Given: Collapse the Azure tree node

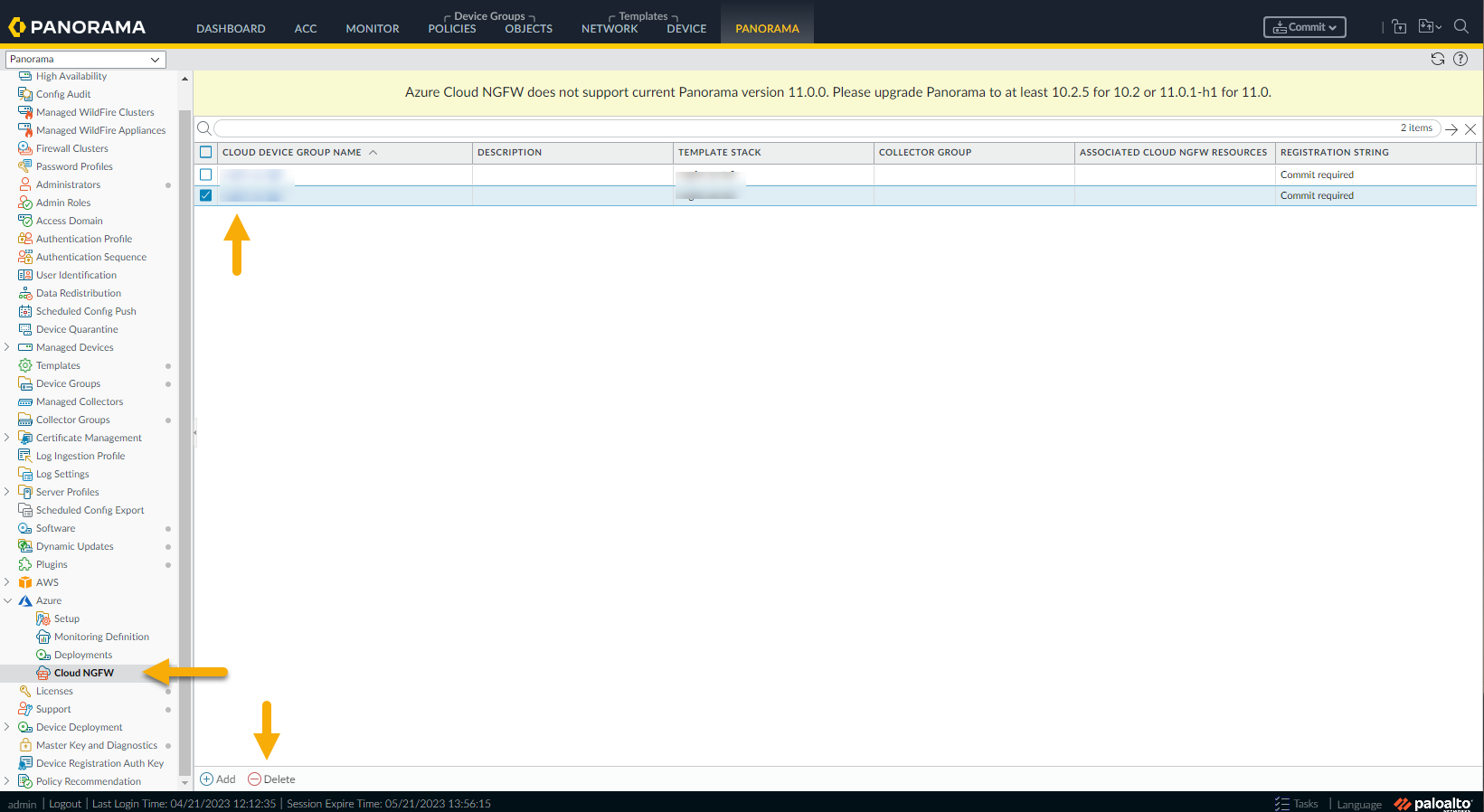Looking at the screenshot, I should click(8, 600).
